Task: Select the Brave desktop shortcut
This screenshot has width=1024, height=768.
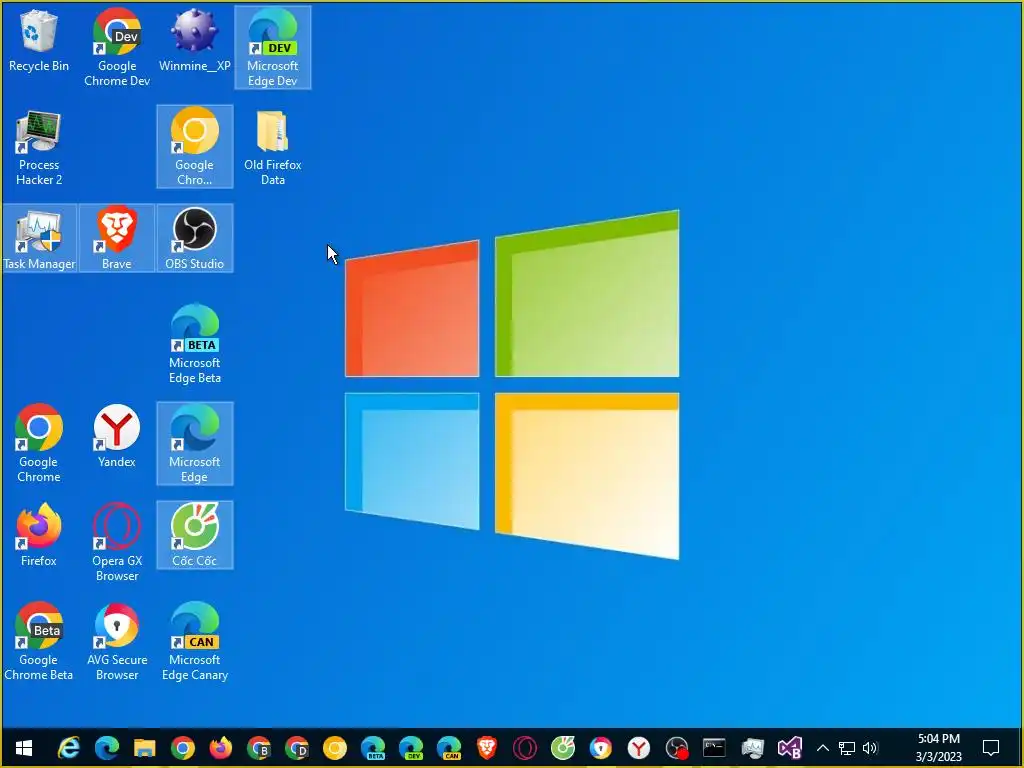Action: 117,238
